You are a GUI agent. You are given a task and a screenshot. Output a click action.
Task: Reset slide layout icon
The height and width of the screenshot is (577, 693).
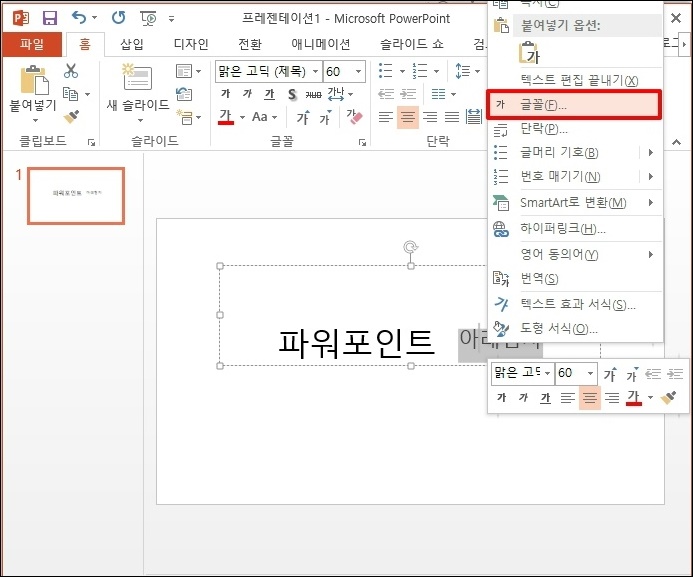coord(184,94)
